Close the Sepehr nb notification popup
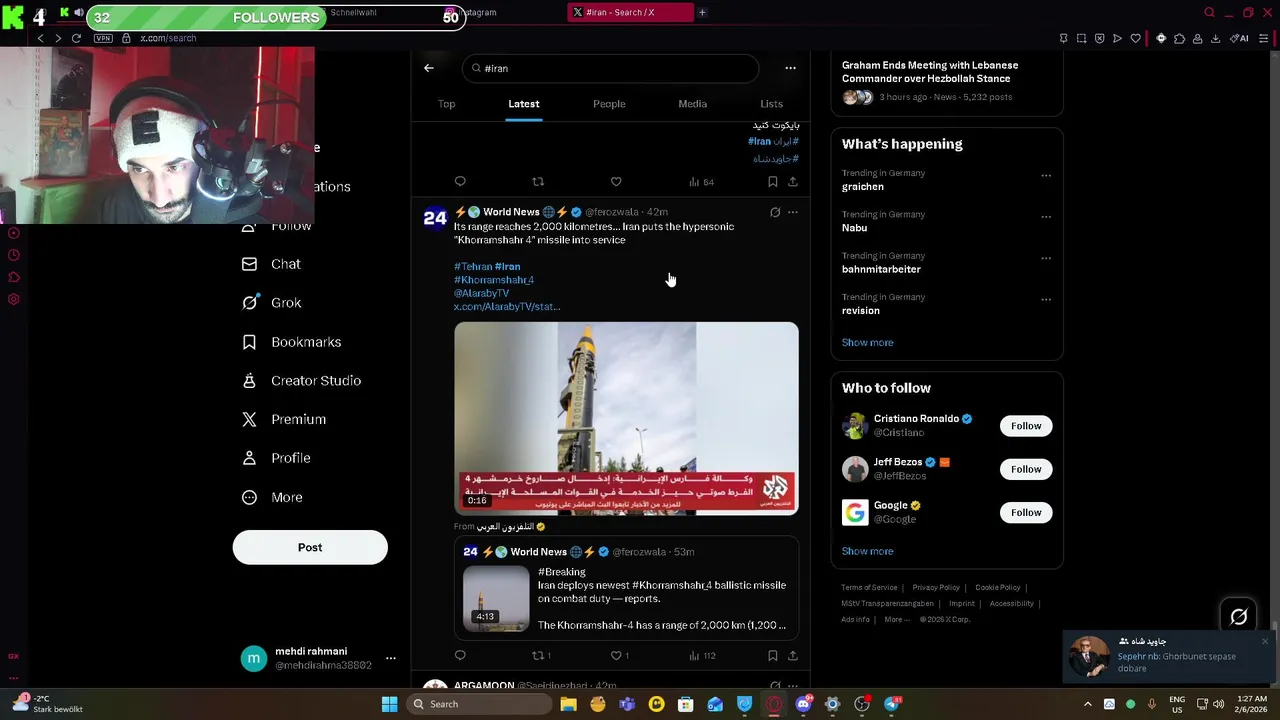The height and width of the screenshot is (720, 1280). (1265, 641)
